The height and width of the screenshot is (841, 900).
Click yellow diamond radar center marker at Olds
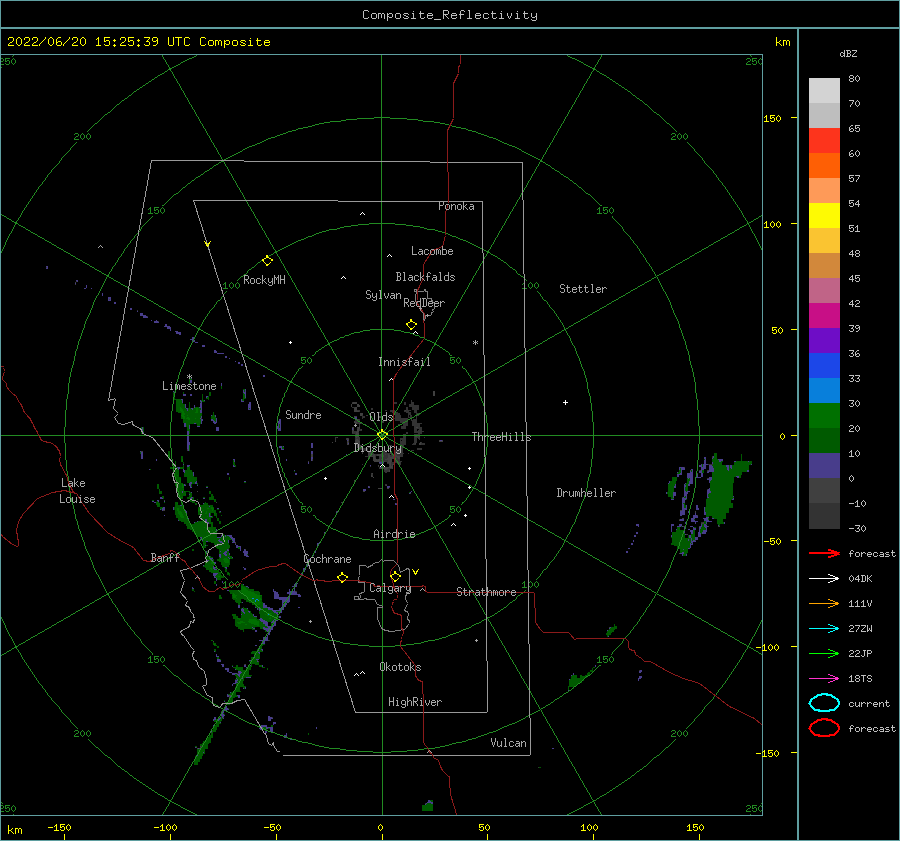(x=382, y=435)
